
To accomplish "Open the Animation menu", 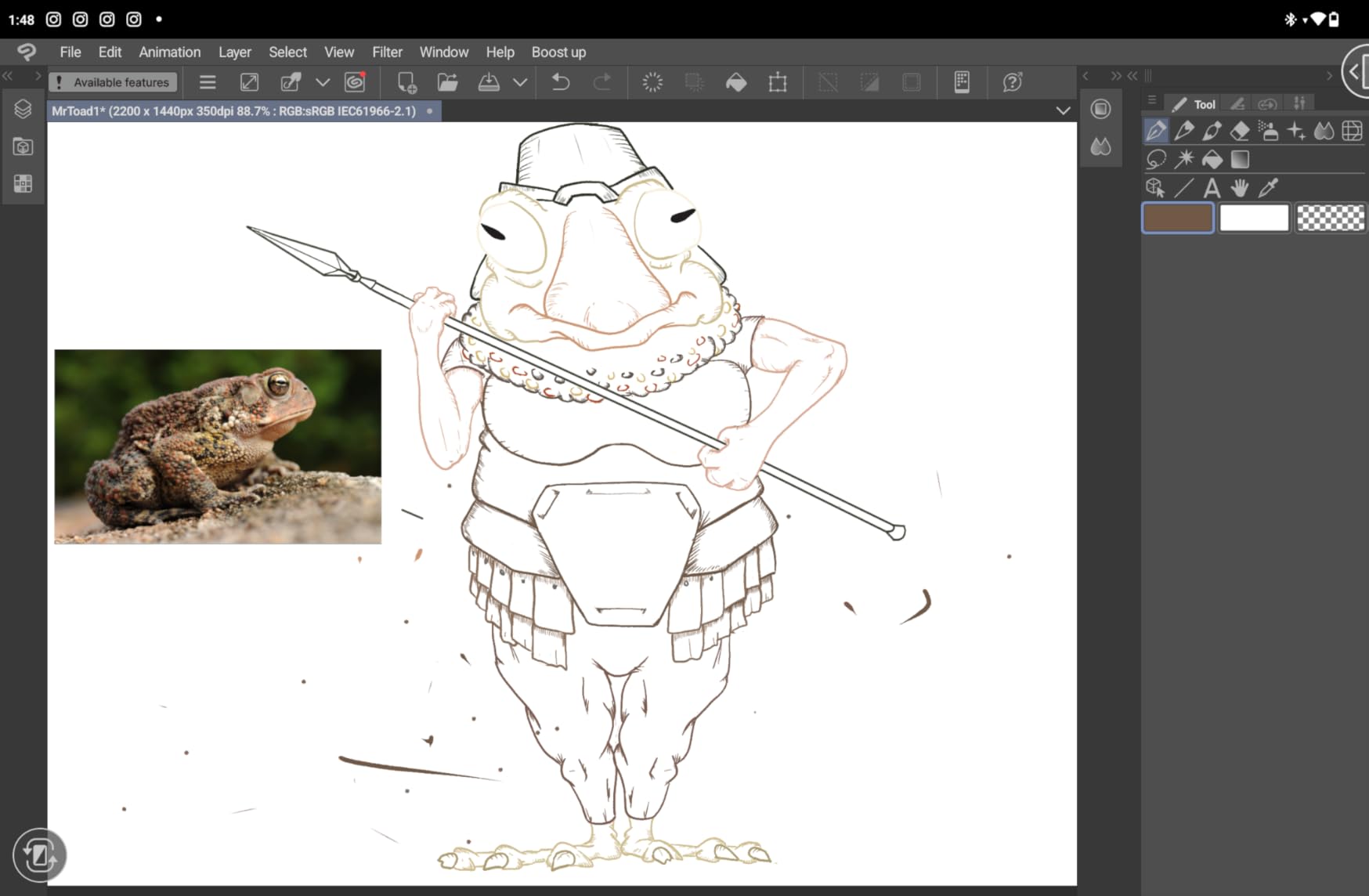I will coord(170,52).
